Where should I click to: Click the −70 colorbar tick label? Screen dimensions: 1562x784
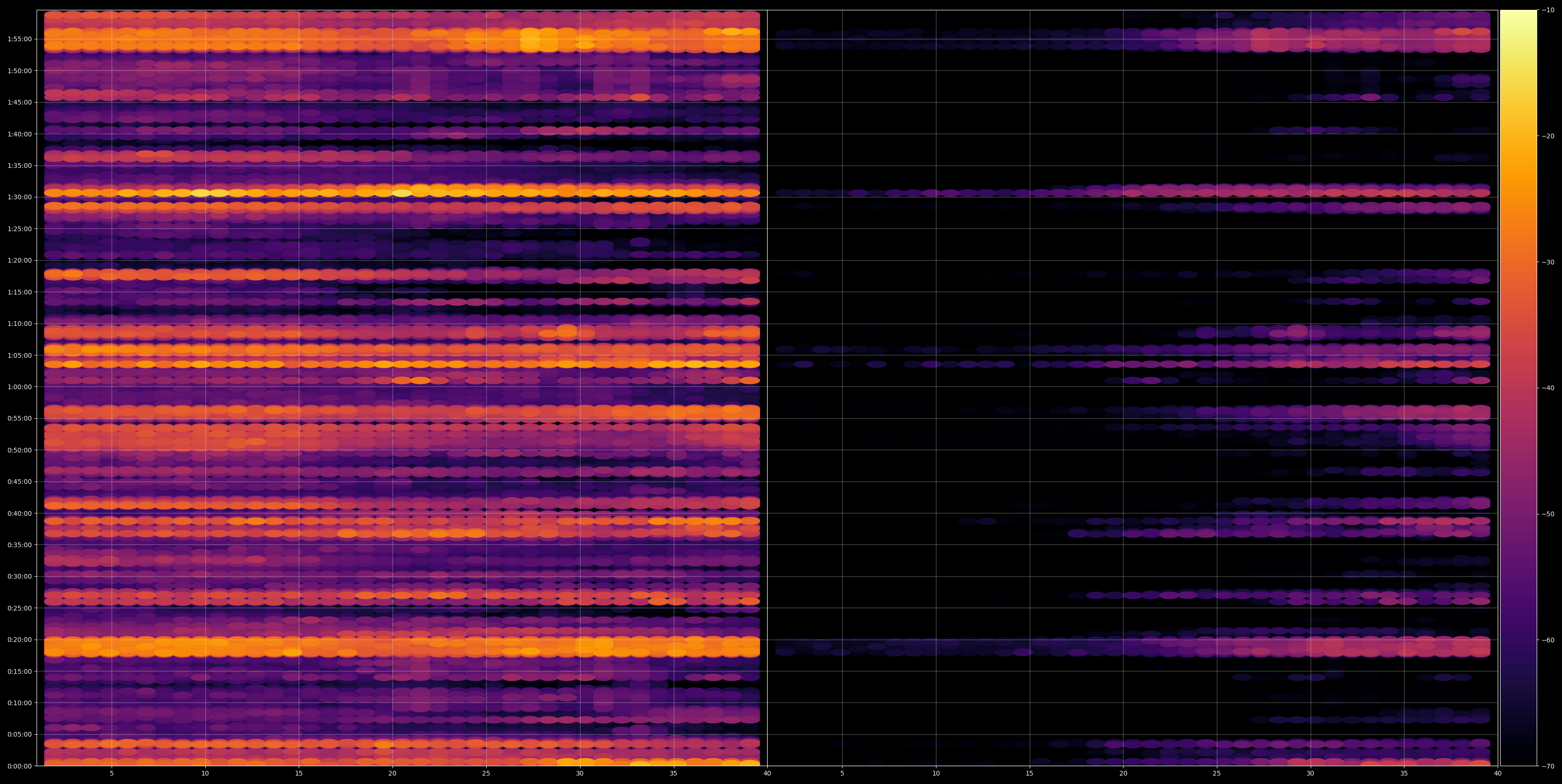click(1548, 766)
